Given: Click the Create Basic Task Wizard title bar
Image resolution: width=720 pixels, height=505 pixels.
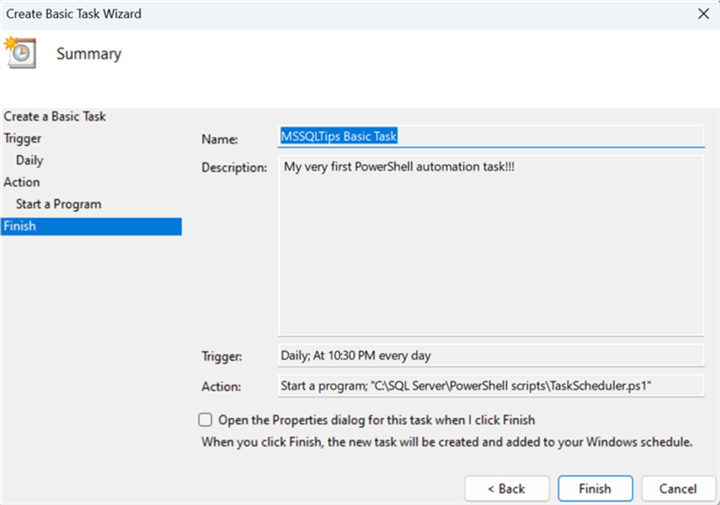Looking at the screenshot, I should (x=300, y=14).
